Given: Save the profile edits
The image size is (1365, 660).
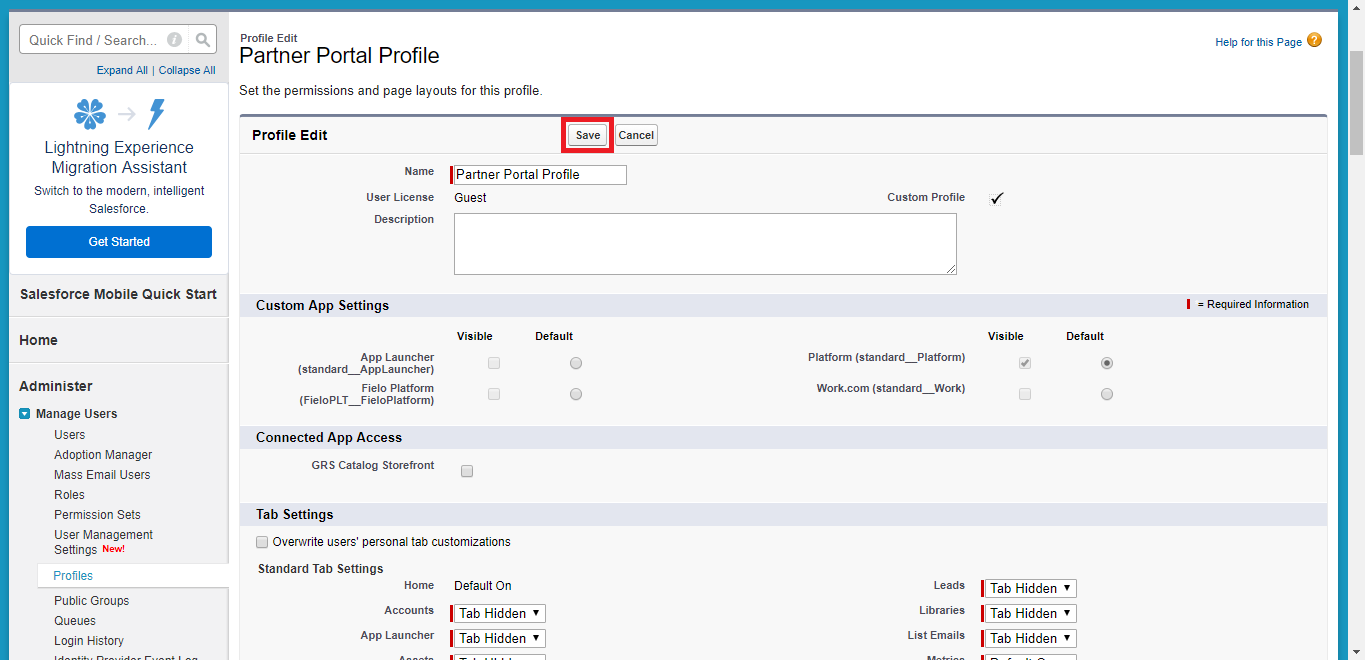Looking at the screenshot, I should (x=588, y=135).
